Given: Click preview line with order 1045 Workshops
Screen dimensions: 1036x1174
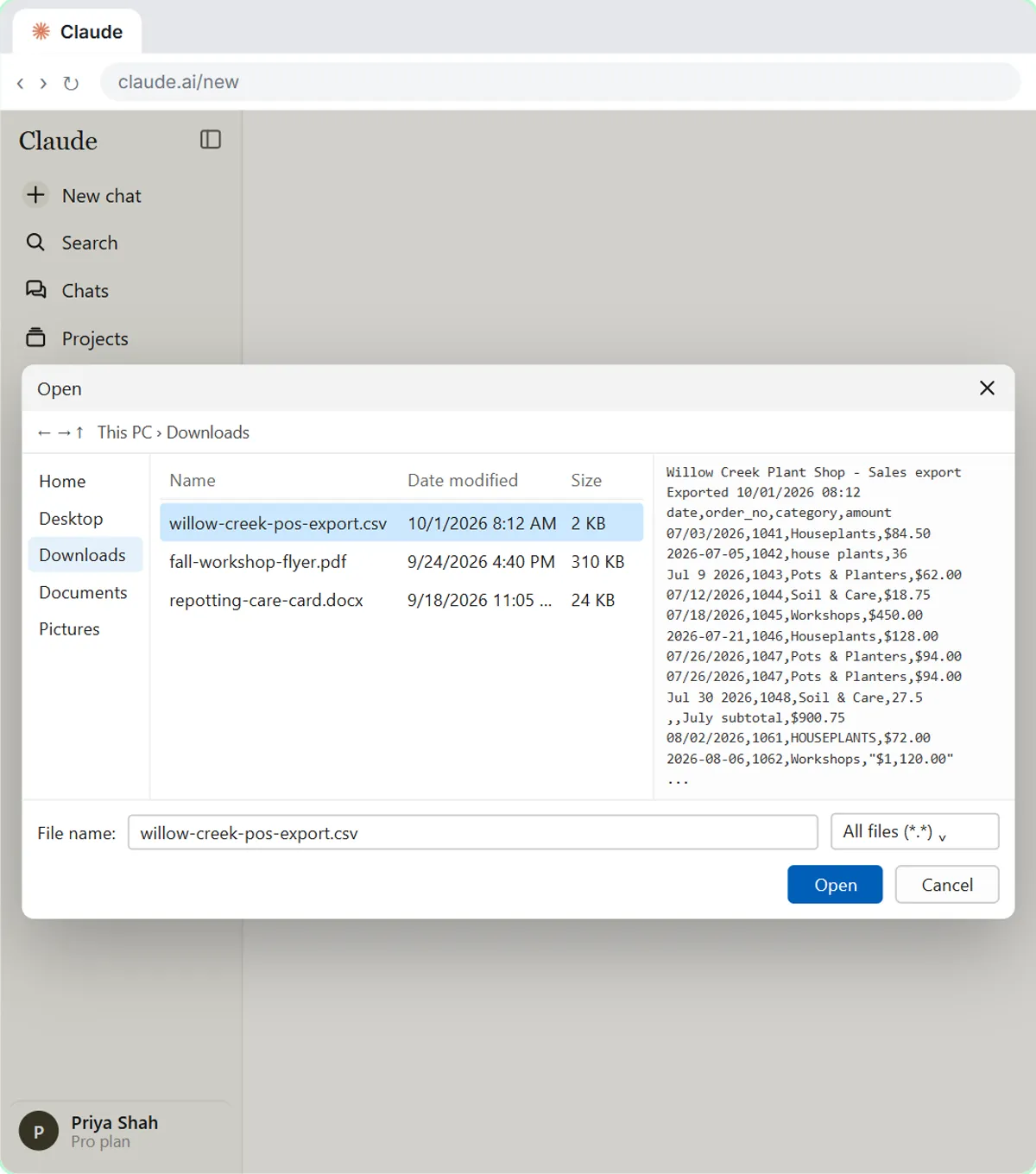Looking at the screenshot, I should 794,615.
